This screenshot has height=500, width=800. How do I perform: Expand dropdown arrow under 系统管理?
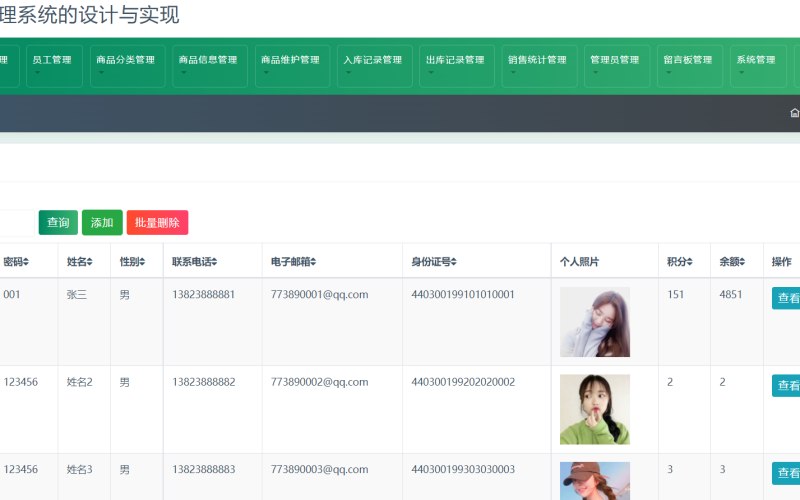[742, 72]
